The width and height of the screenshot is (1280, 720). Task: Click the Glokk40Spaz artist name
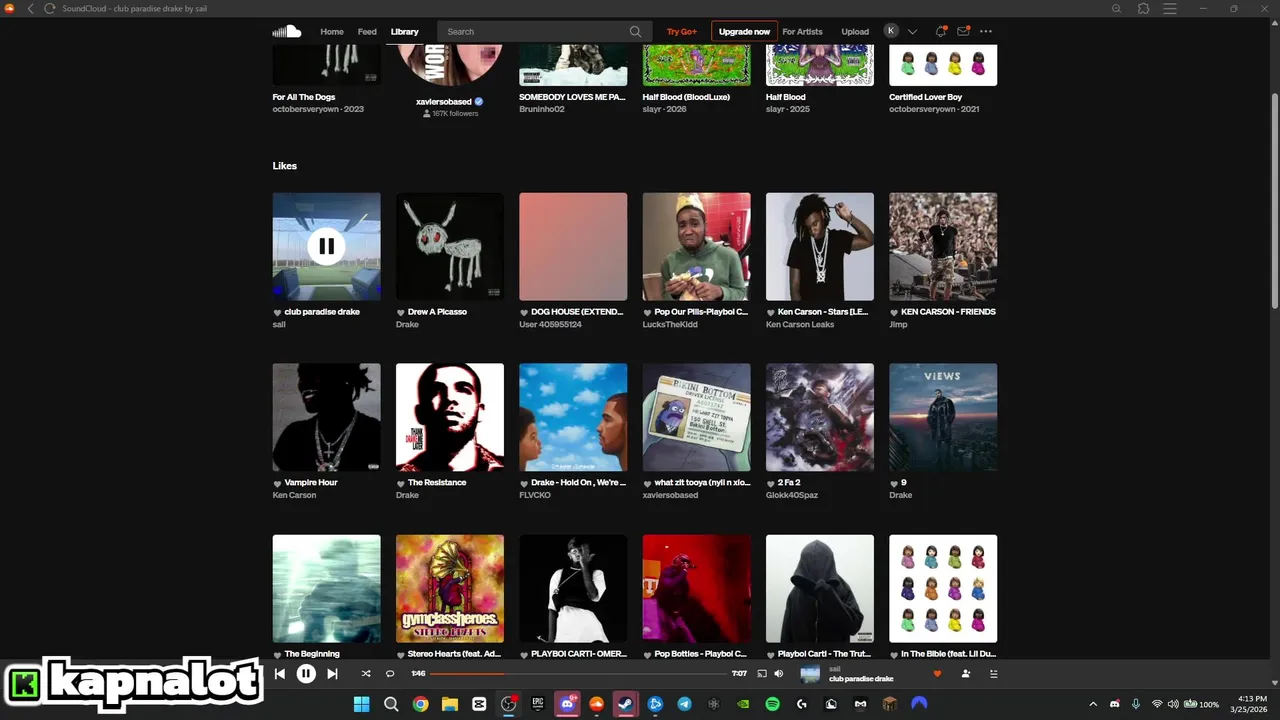(x=793, y=495)
